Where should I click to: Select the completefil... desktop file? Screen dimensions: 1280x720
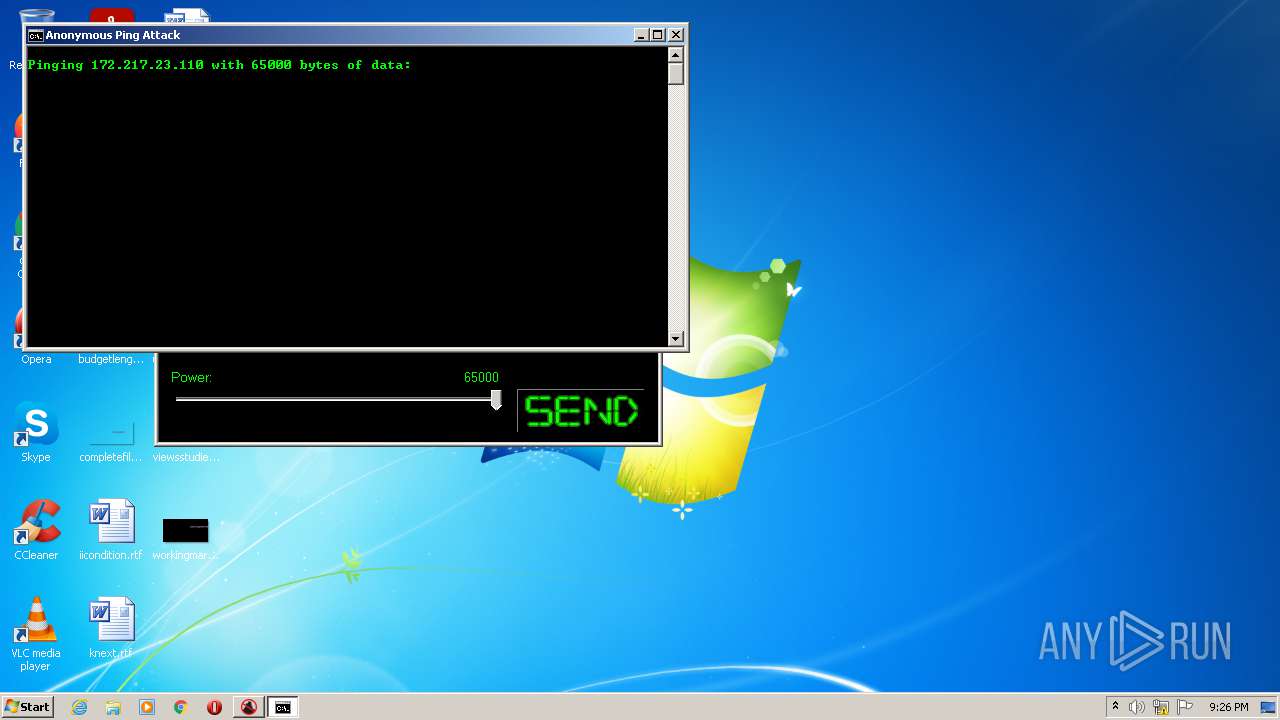click(x=111, y=440)
